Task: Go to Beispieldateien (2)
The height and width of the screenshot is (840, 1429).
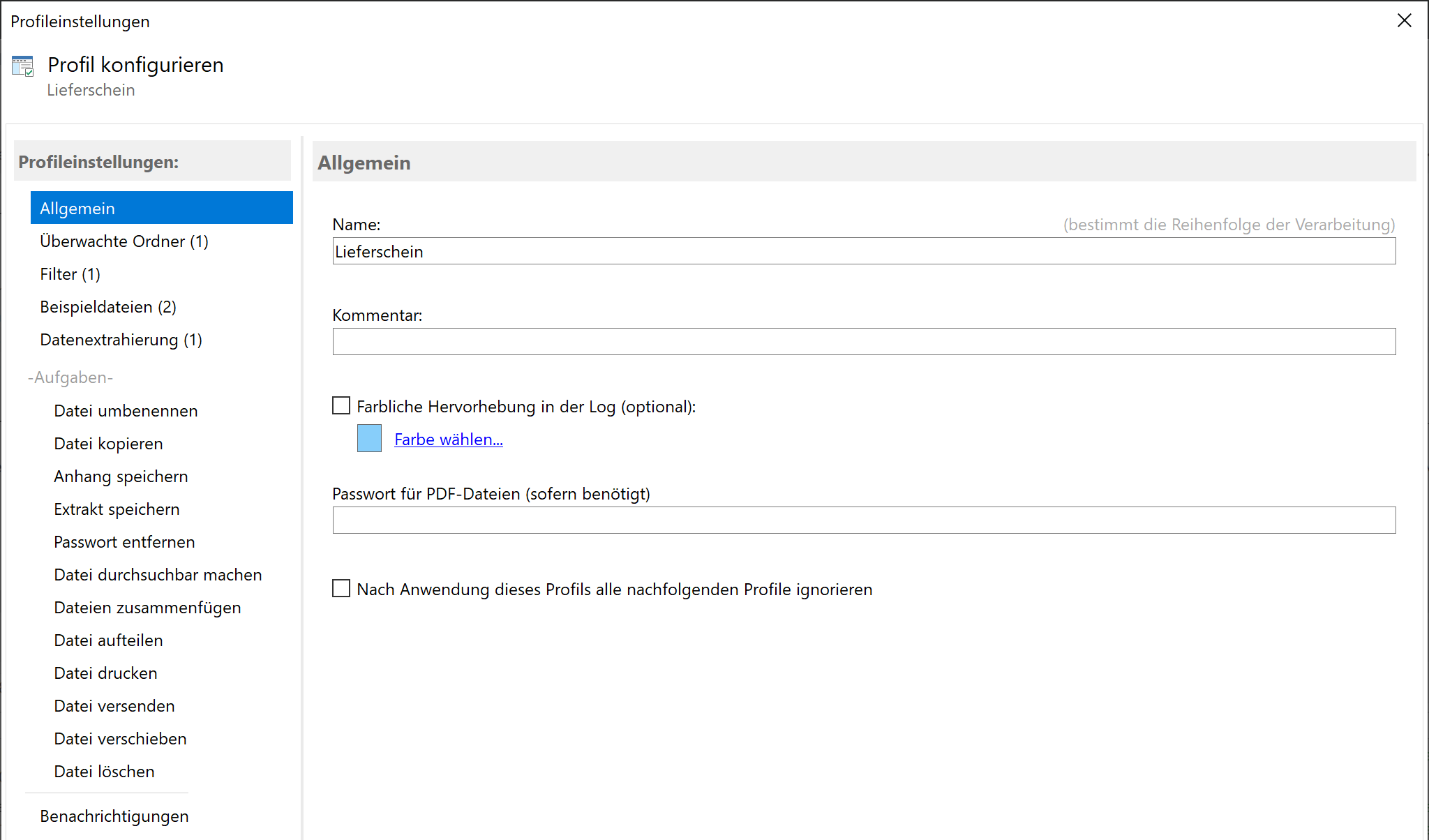Action: click(108, 307)
